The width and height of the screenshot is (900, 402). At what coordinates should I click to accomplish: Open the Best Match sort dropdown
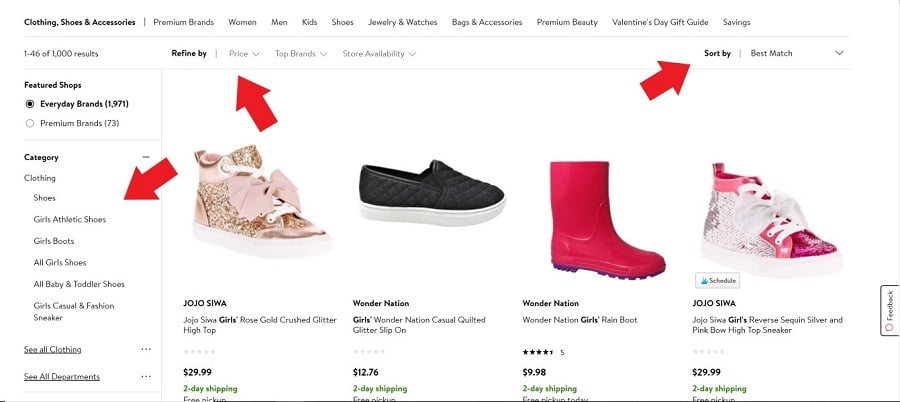point(797,54)
